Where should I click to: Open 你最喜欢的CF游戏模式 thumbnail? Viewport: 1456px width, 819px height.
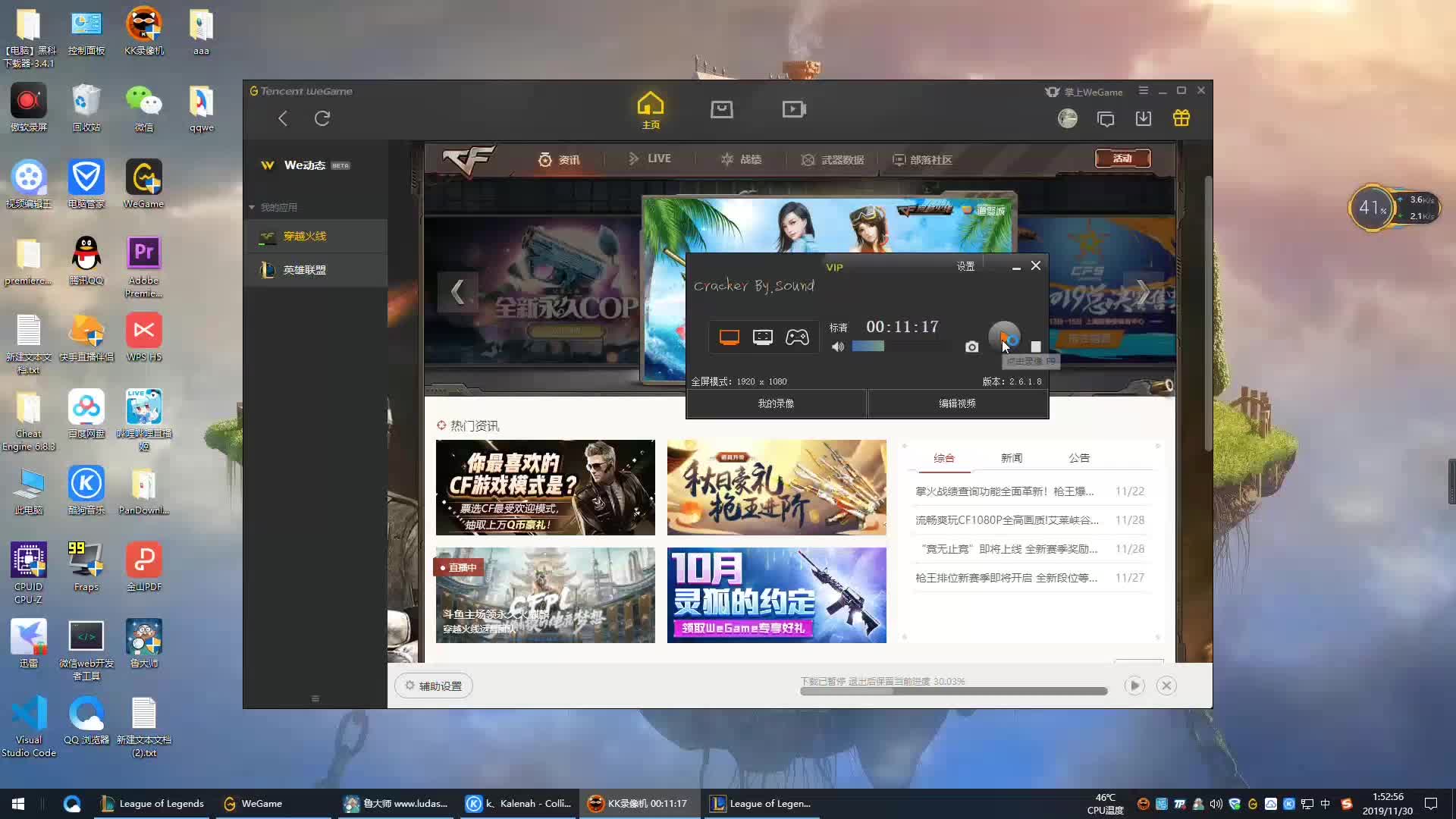coord(545,488)
